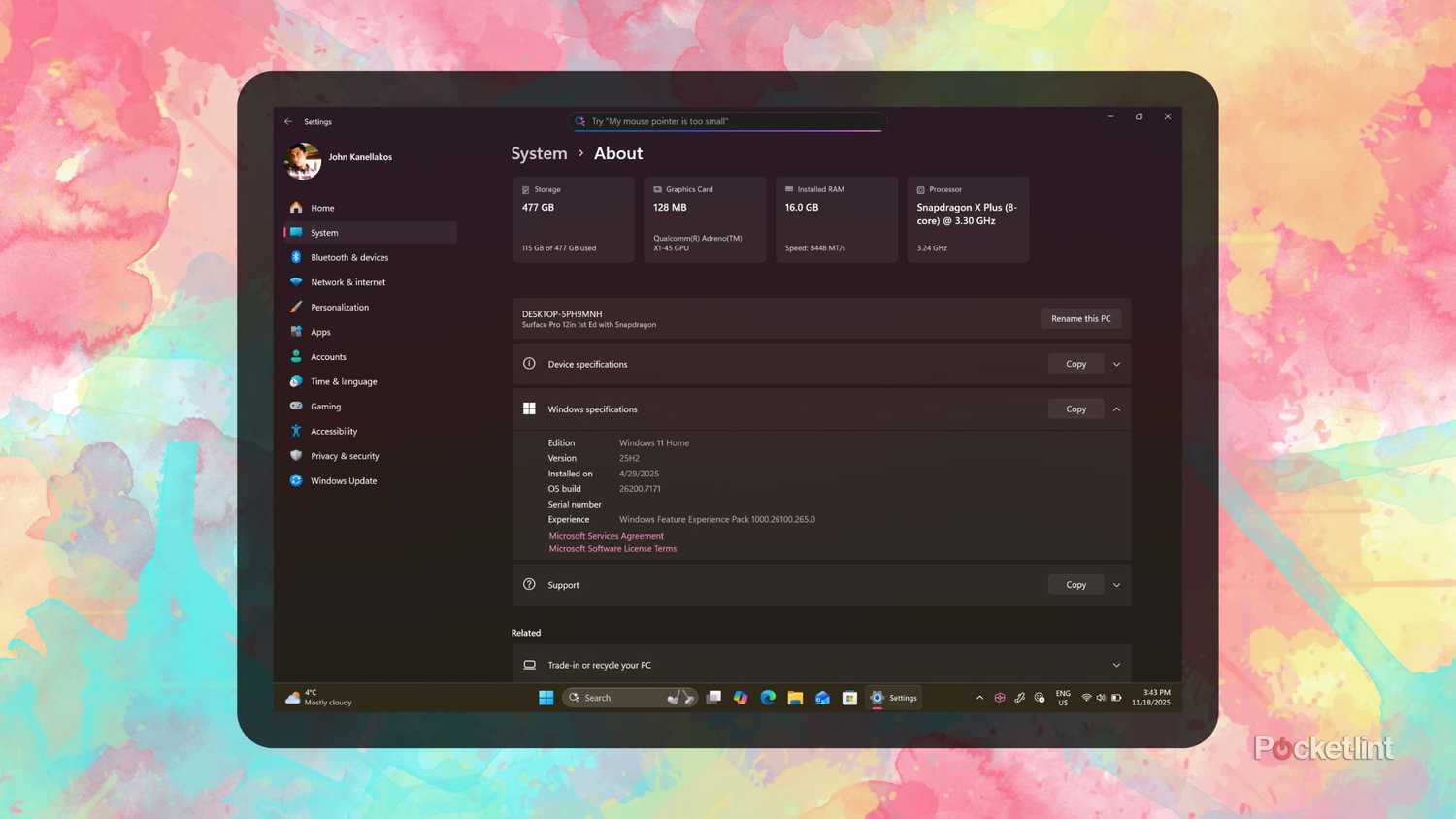Image resolution: width=1456 pixels, height=819 pixels.
Task: Open the Microsoft Services Agreement link
Action: click(606, 535)
